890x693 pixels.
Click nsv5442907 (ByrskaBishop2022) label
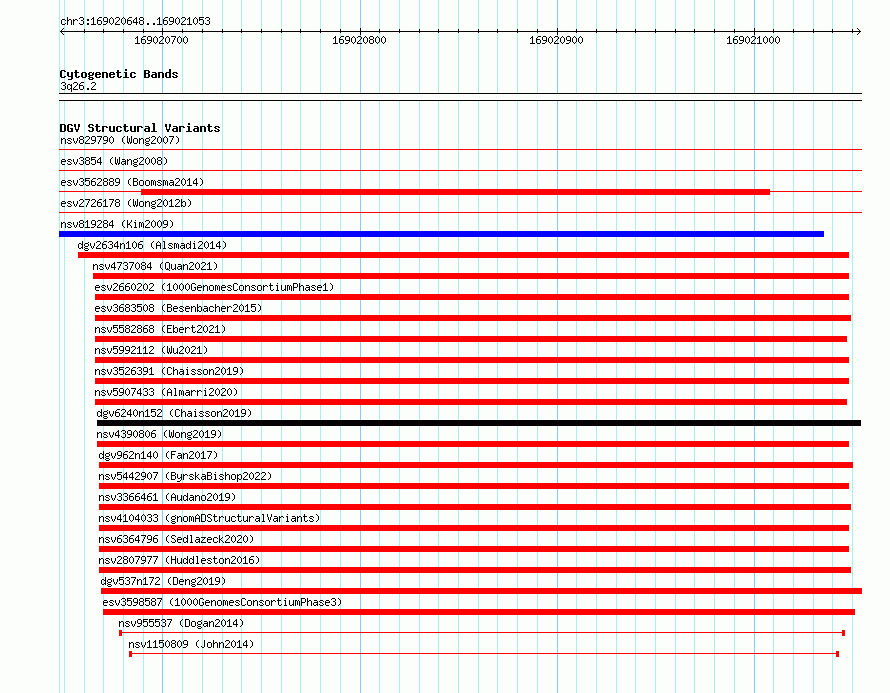click(x=185, y=476)
